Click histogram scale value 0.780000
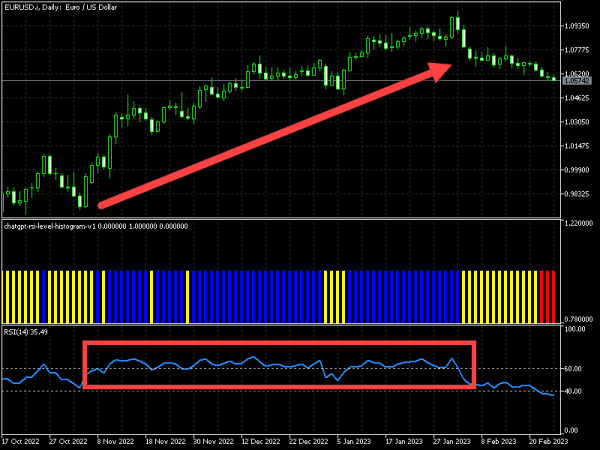The image size is (600, 450). (x=579, y=319)
